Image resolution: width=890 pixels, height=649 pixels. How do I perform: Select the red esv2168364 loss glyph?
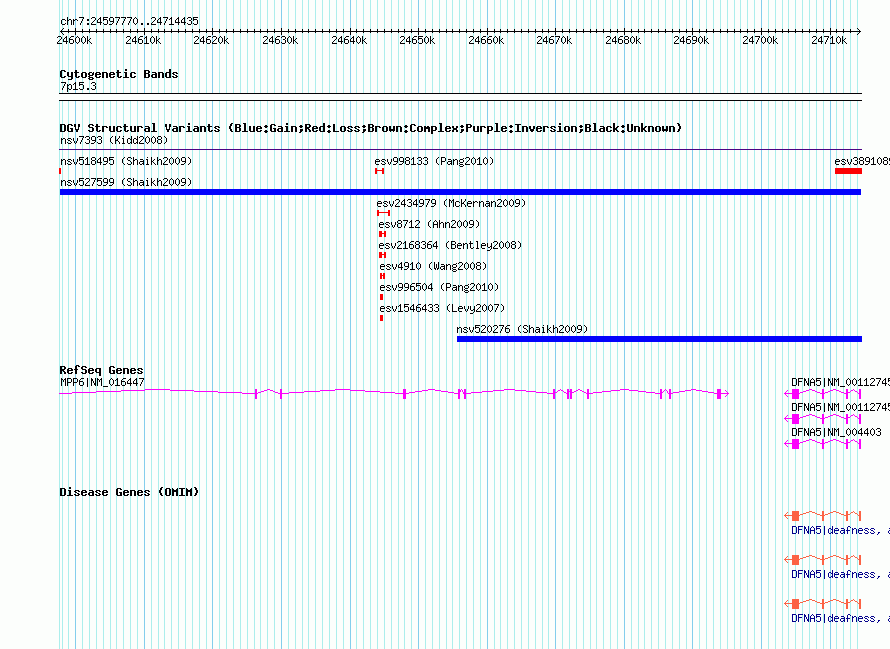383,255
